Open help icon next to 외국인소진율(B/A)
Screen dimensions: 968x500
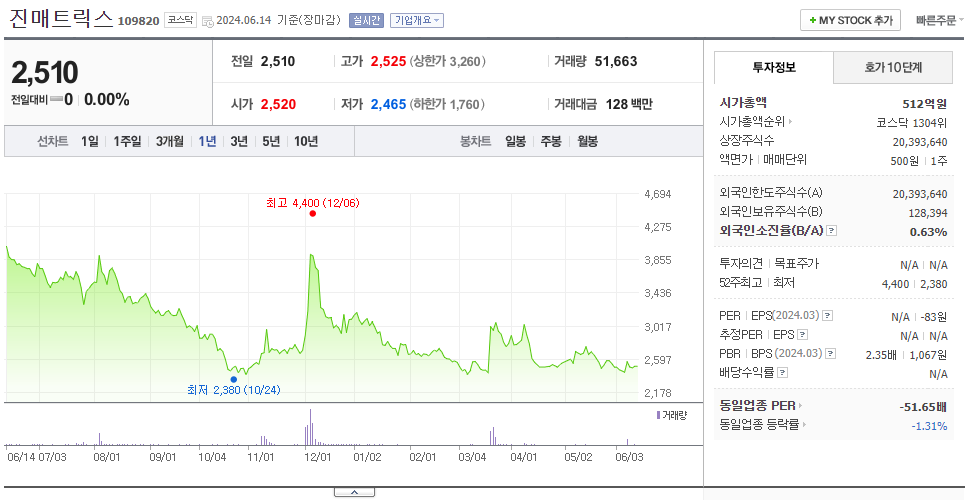click(832, 230)
